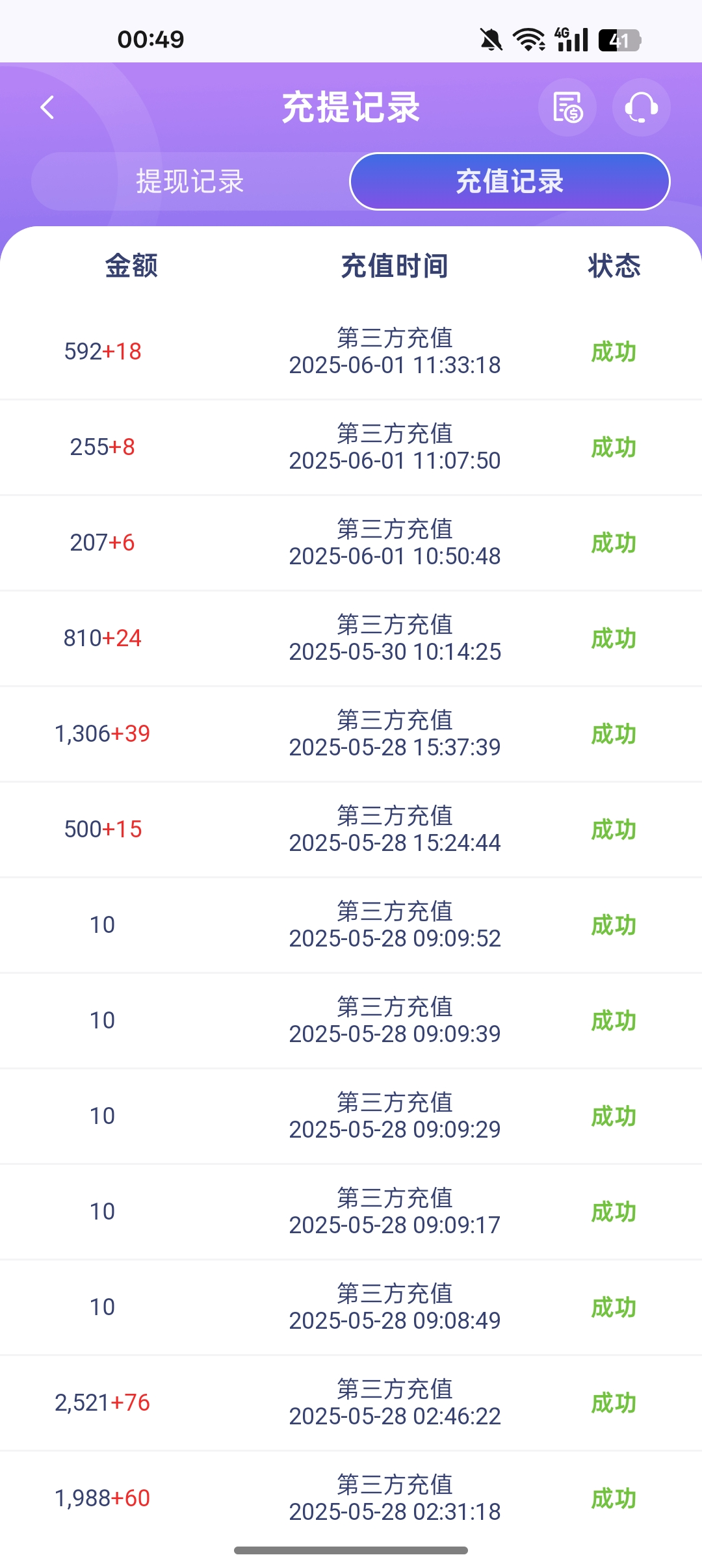Screen dimensions: 702x1568
Task: Open customer service headset icon
Action: 641,107
